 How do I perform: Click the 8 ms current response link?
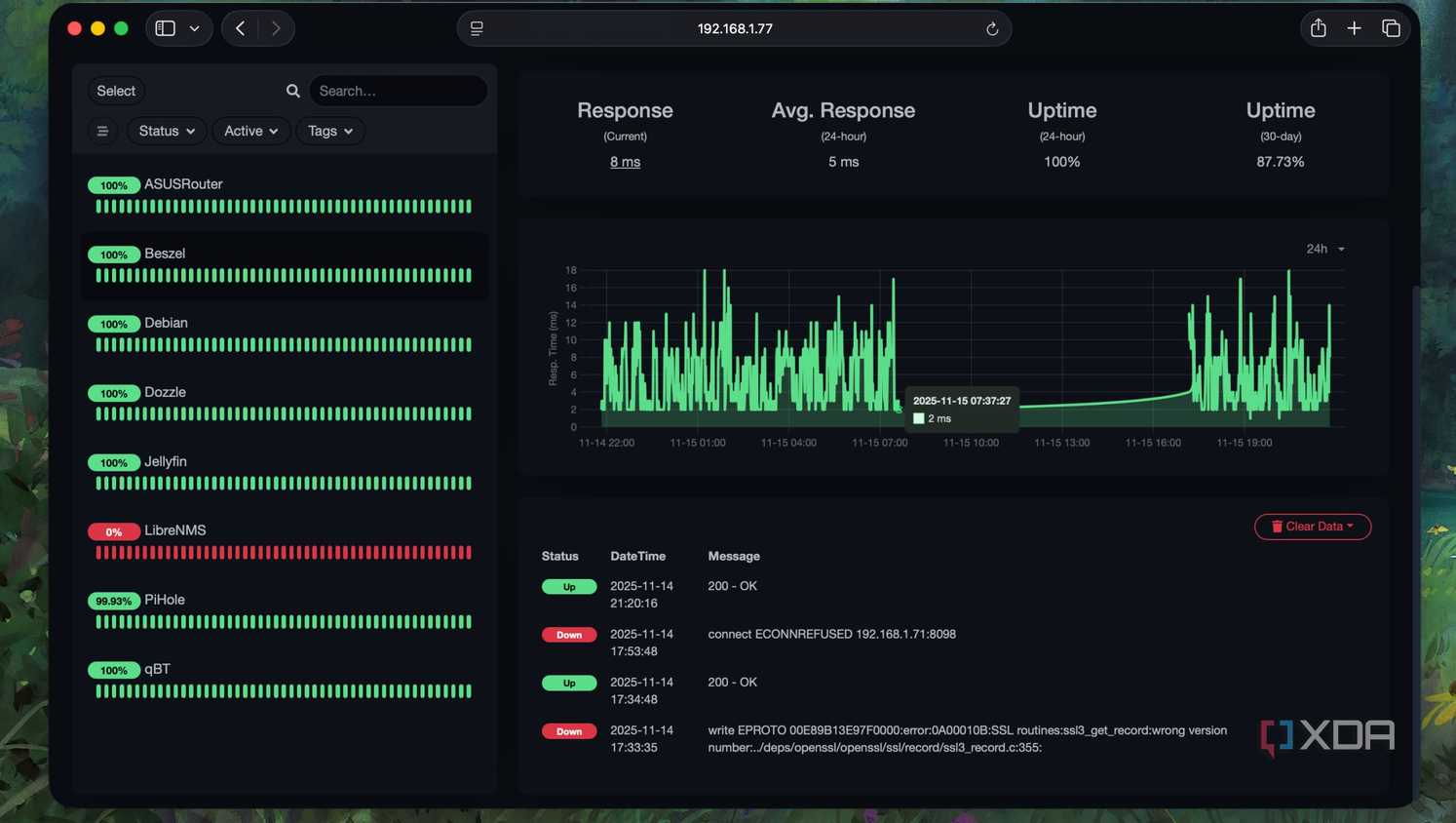(x=625, y=162)
